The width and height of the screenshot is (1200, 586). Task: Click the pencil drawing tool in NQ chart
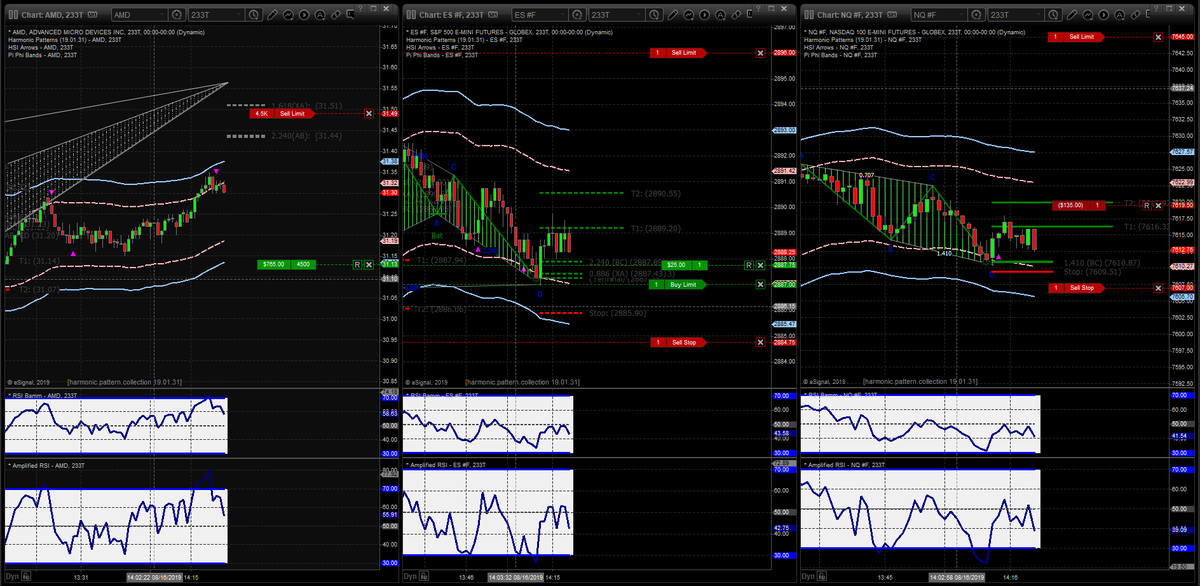[x=1072, y=15]
